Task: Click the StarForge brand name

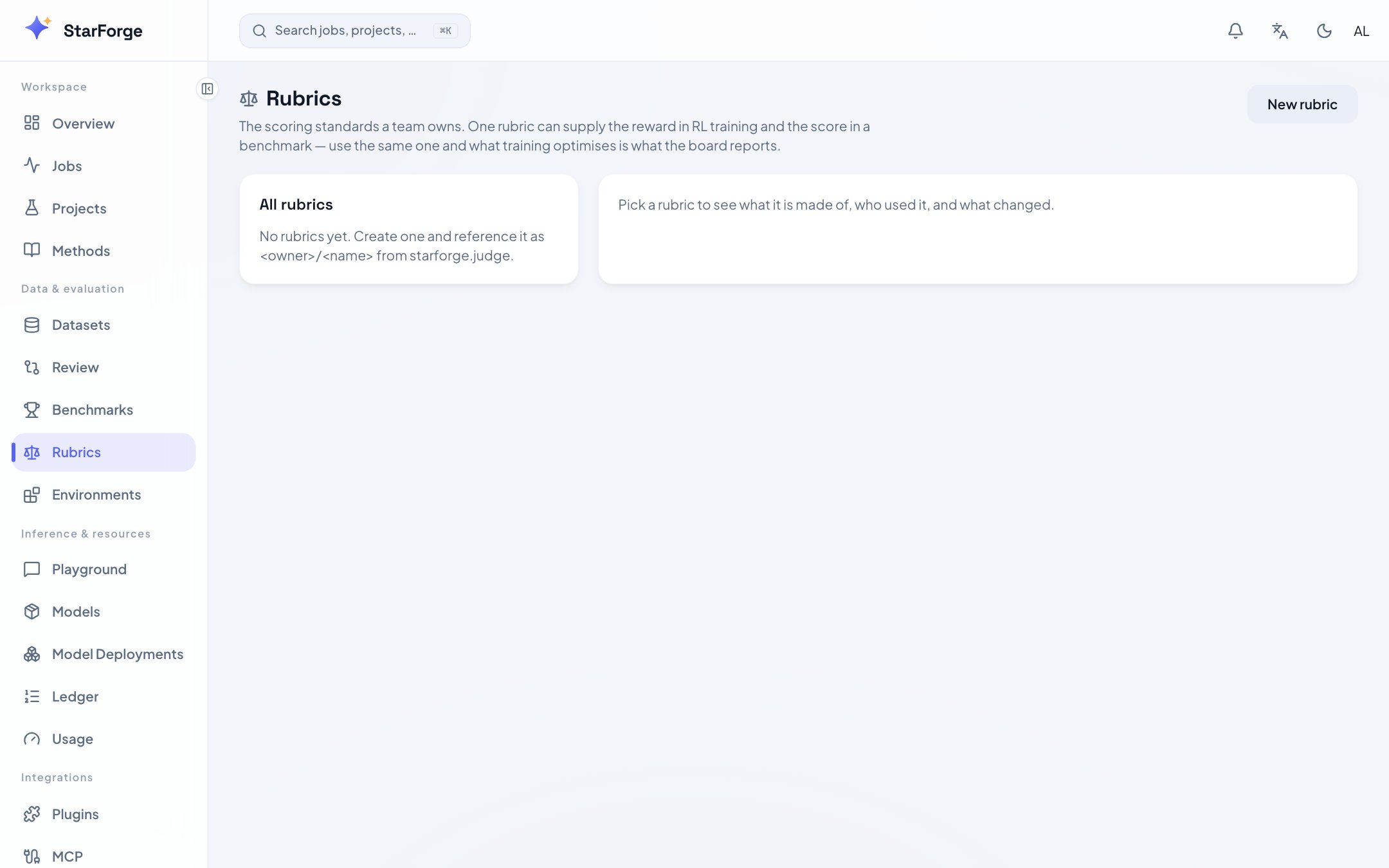Action: click(103, 30)
